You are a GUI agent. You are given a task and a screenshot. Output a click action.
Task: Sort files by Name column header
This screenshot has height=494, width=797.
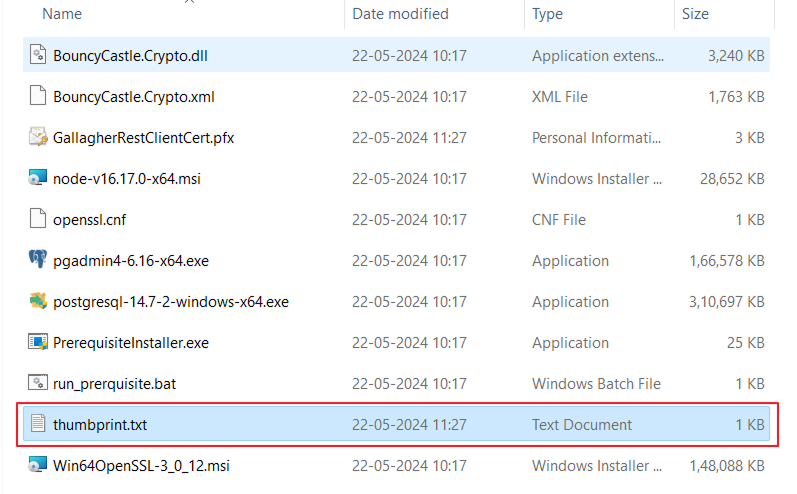[x=62, y=14]
